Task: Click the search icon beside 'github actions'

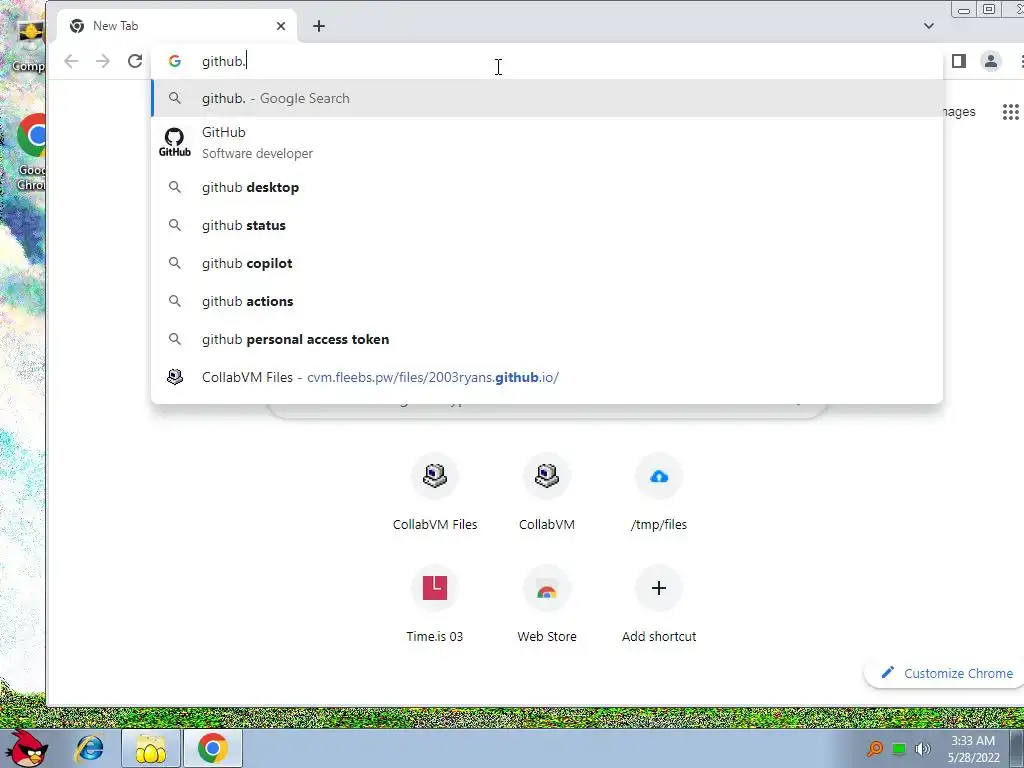Action: coord(174,301)
